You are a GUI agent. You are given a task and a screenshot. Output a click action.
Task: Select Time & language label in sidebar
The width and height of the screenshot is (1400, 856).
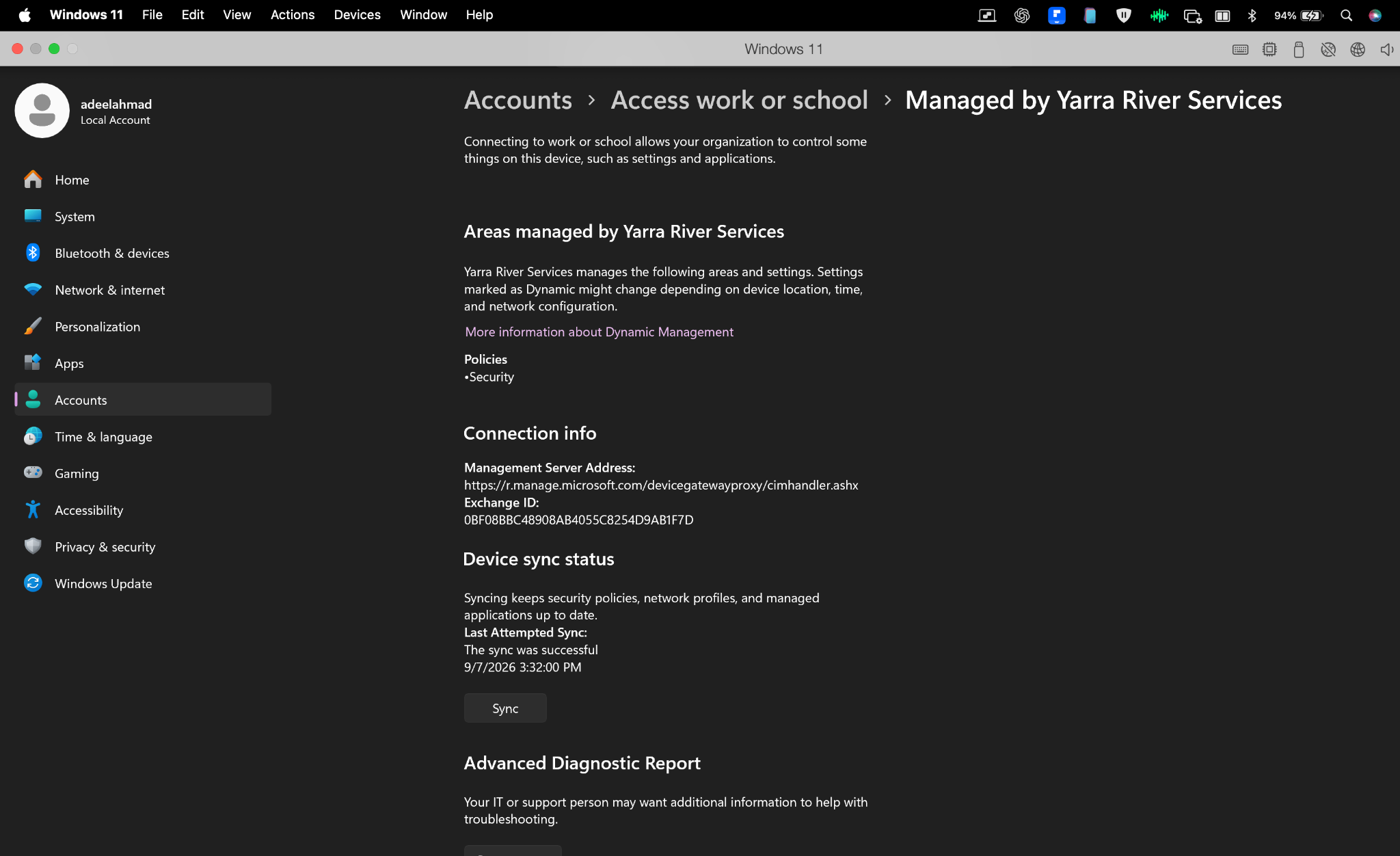[103, 437]
